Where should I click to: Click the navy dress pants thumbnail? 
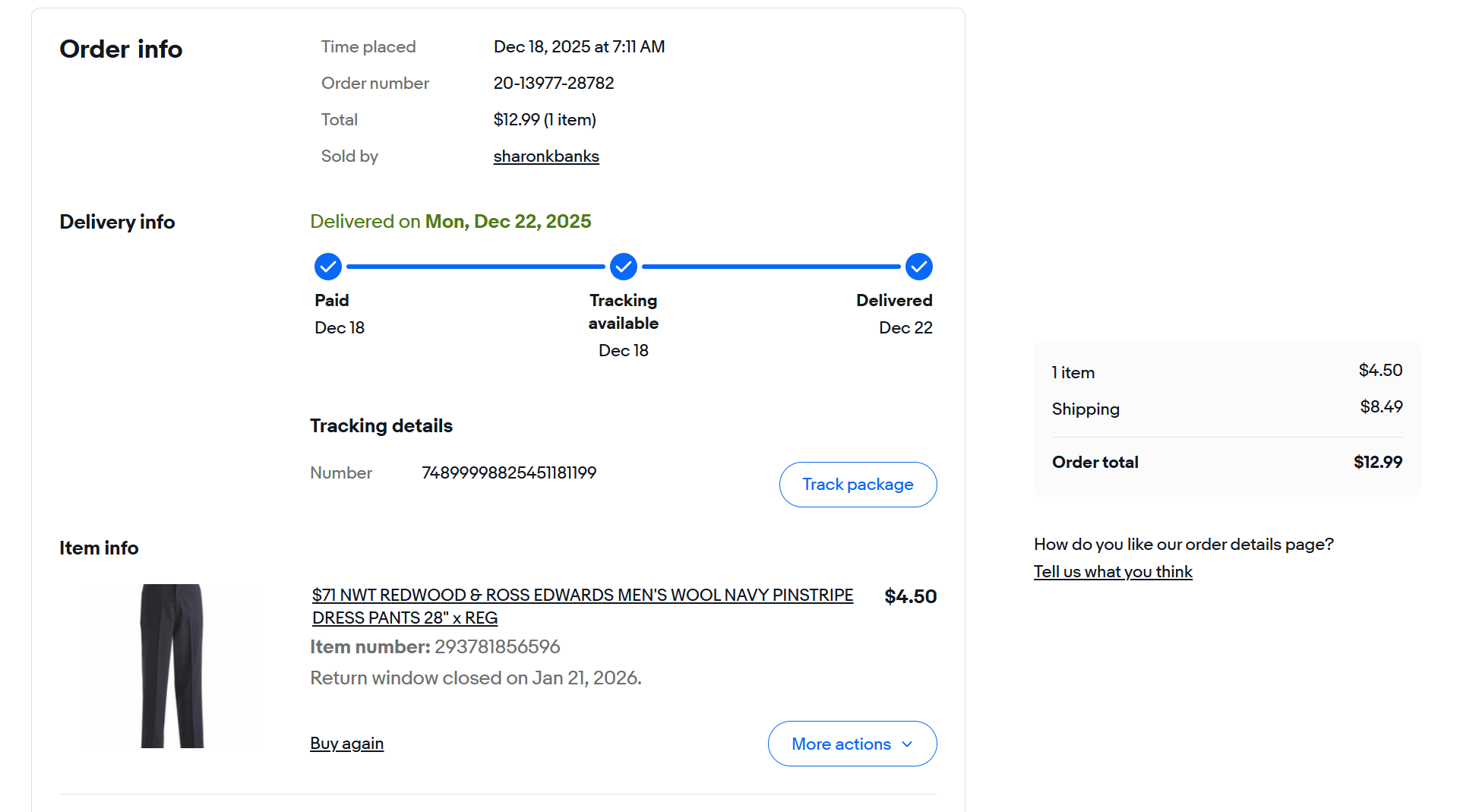pyautogui.click(x=172, y=665)
